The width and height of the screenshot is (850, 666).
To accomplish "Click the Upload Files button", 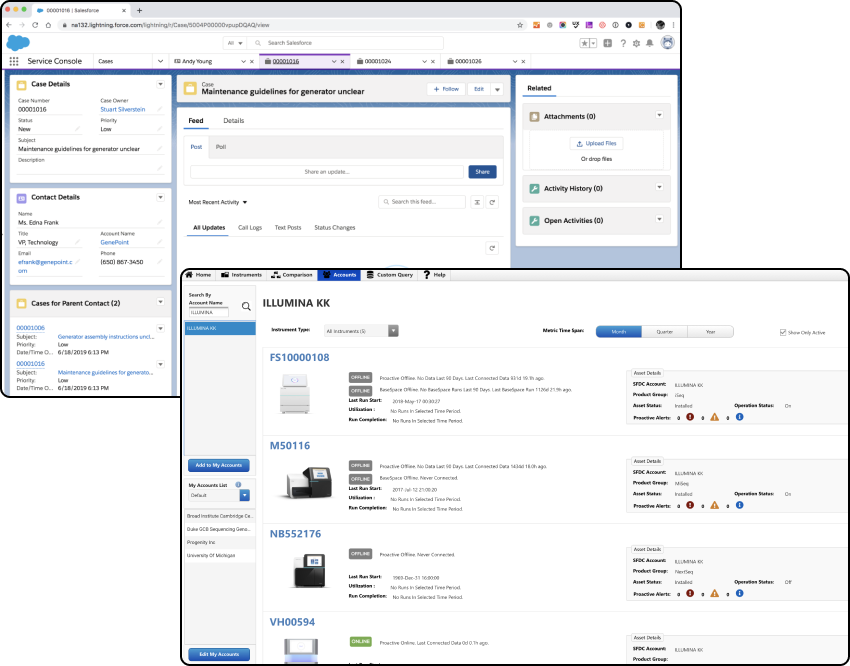I will (596, 144).
